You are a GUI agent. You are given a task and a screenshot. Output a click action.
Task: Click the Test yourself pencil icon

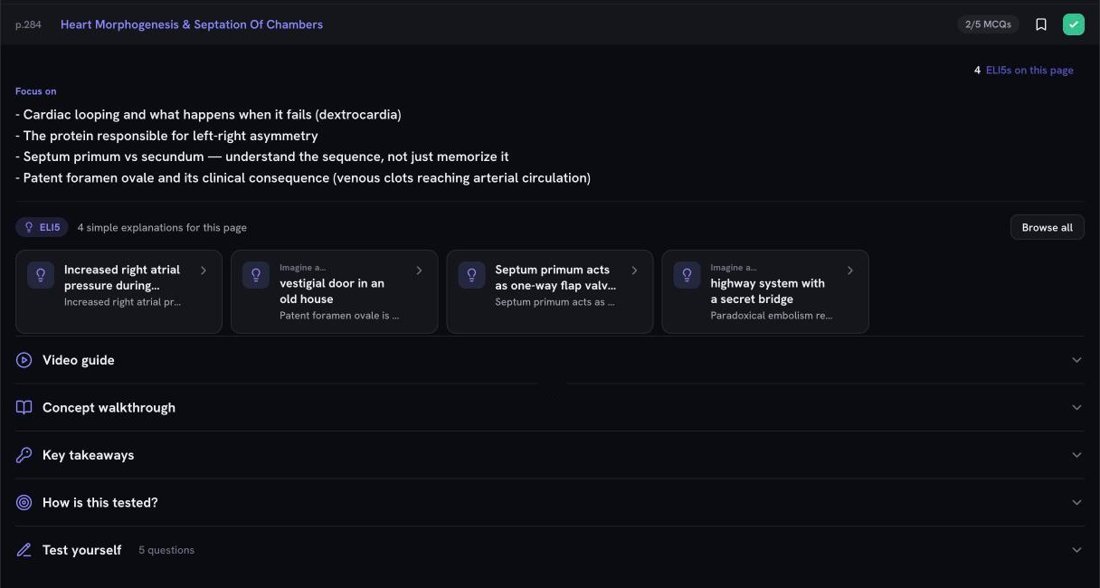point(24,550)
